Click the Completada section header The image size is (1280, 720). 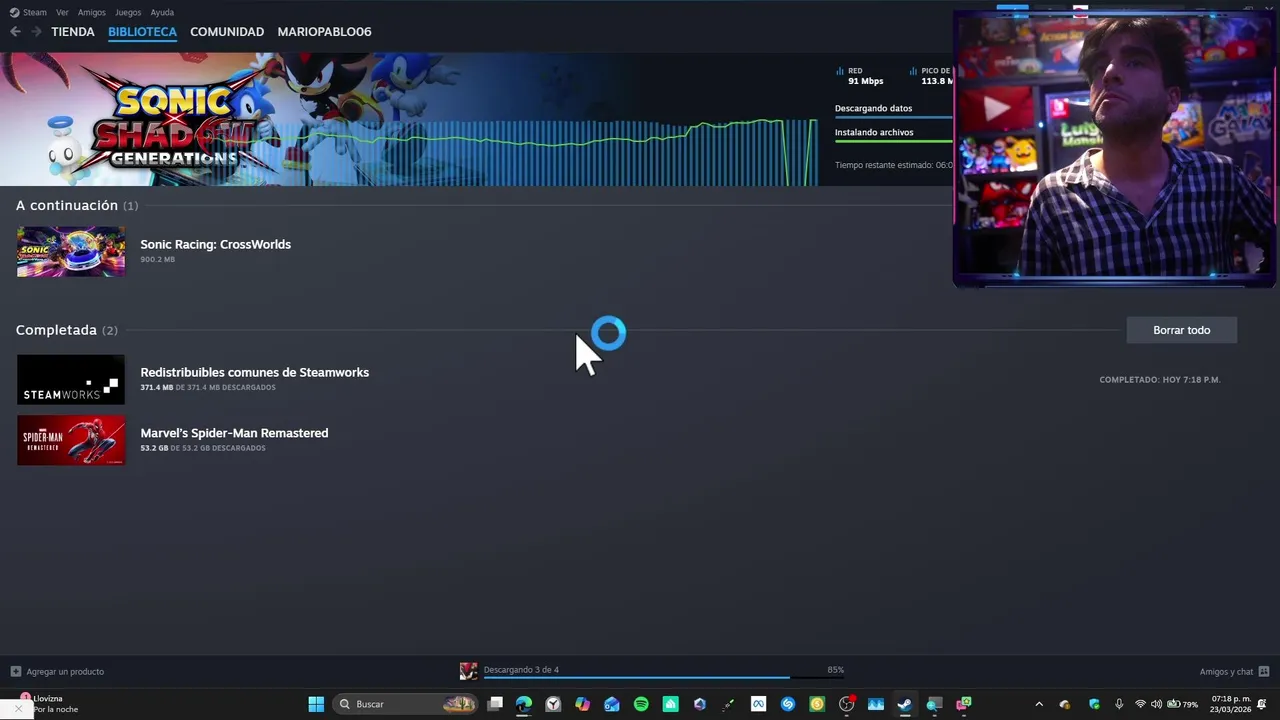tap(66, 330)
